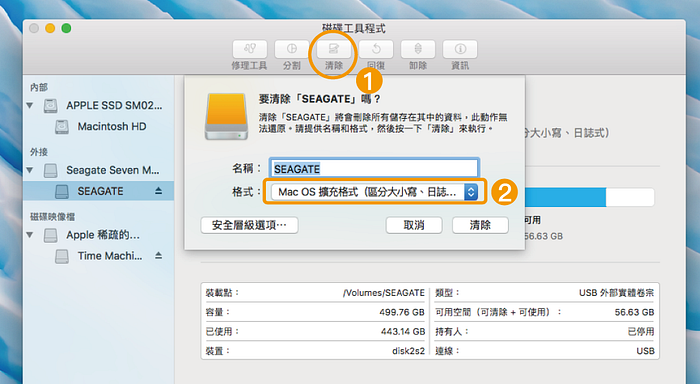The width and height of the screenshot is (700, 384).
Task: Click the disk2s2 device value
Action: (408, 351)
